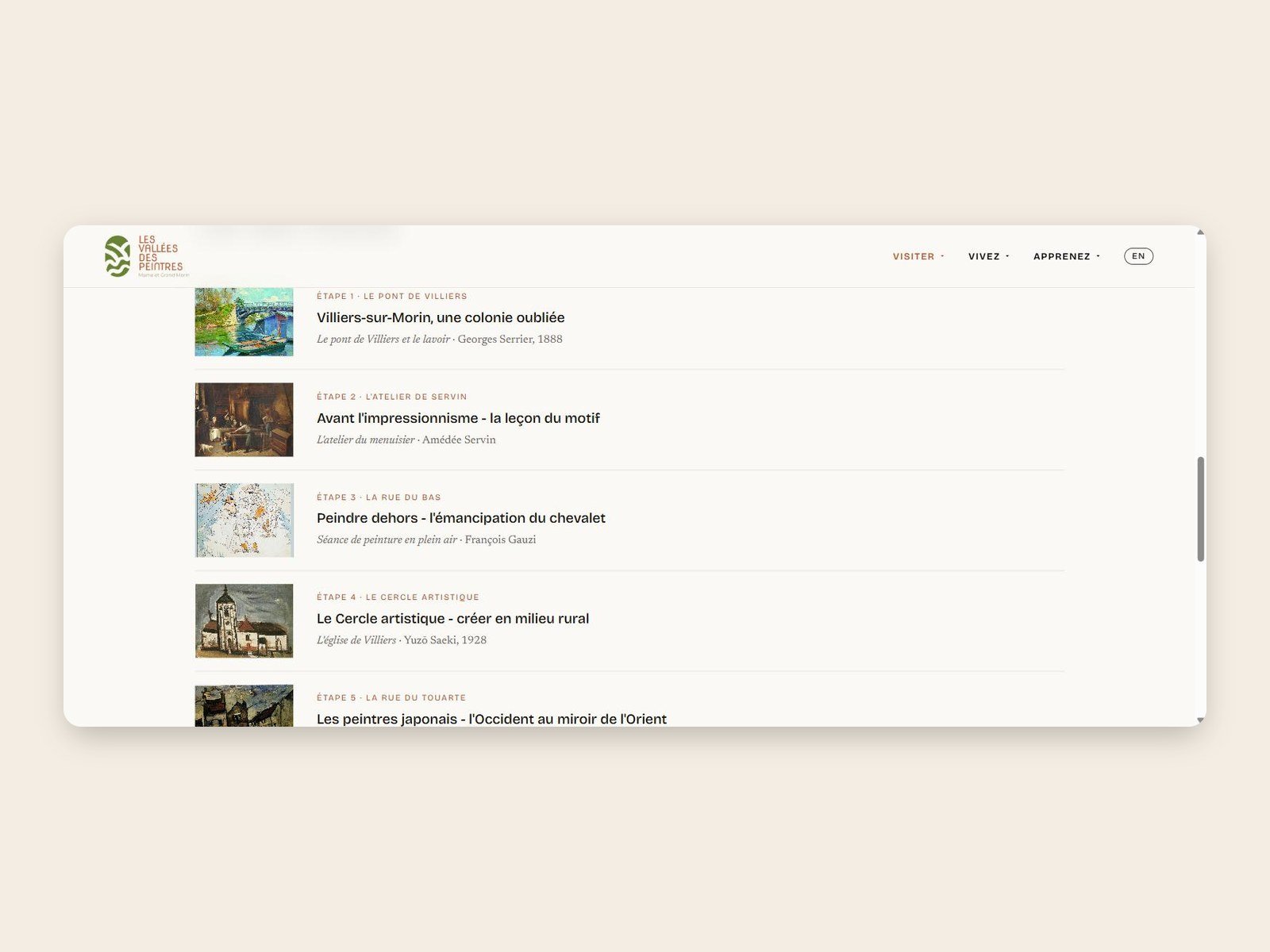
Task: View the Séance de peinture en plein air thumbnail
Action: pyautogui.click(x=244, y=520)
